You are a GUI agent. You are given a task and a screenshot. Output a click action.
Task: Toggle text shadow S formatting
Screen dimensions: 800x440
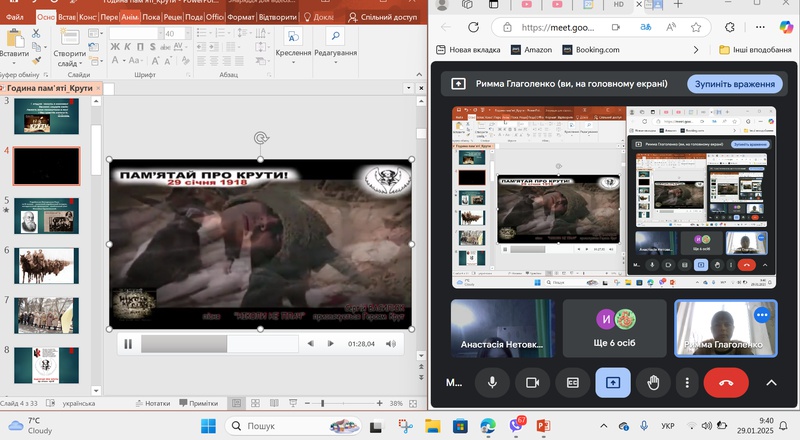(153, 47)
